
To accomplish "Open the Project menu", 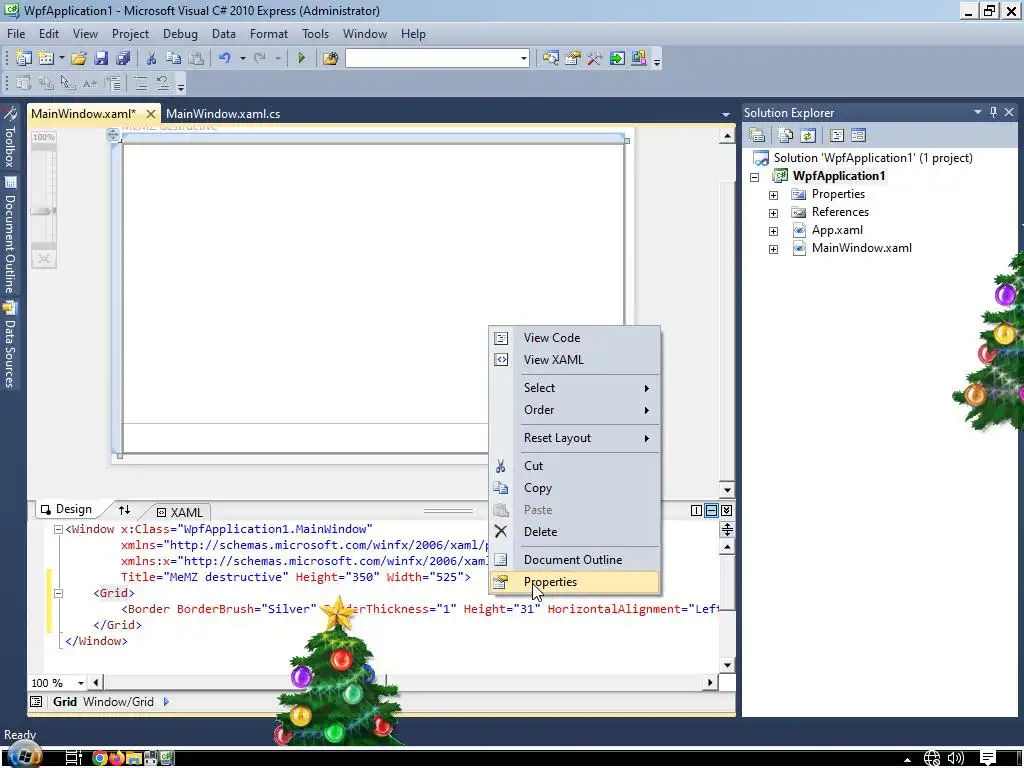I will coord(130,34).
